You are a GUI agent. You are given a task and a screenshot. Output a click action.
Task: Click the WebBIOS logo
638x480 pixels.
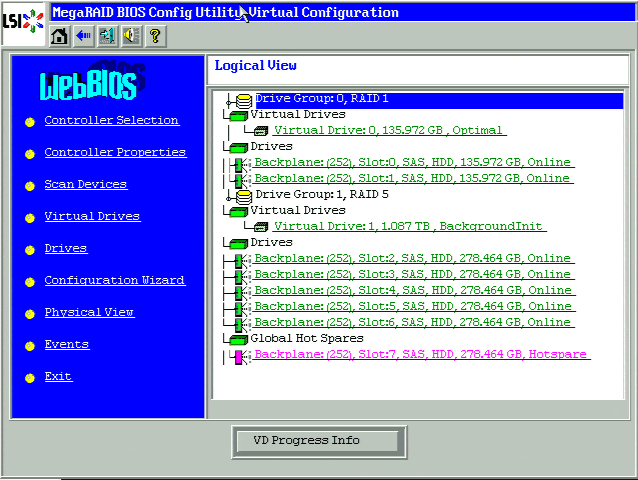92,81
